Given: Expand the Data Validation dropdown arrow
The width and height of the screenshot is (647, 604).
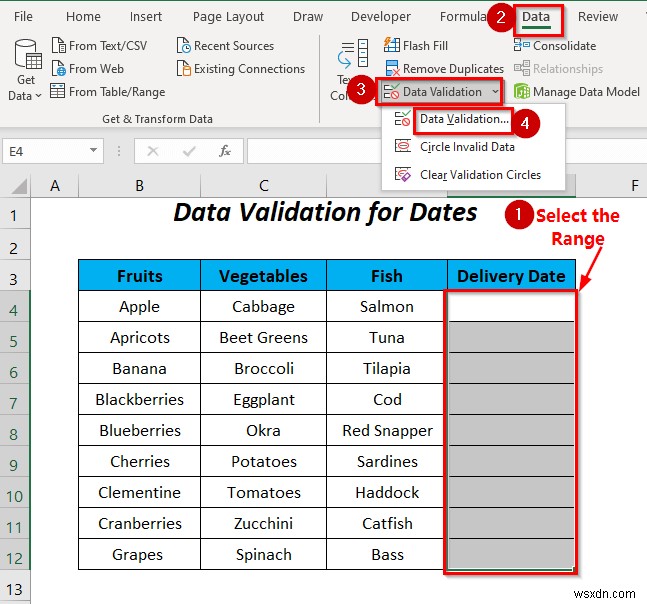Looking at the screenshot, I should (x=495, y=92).
